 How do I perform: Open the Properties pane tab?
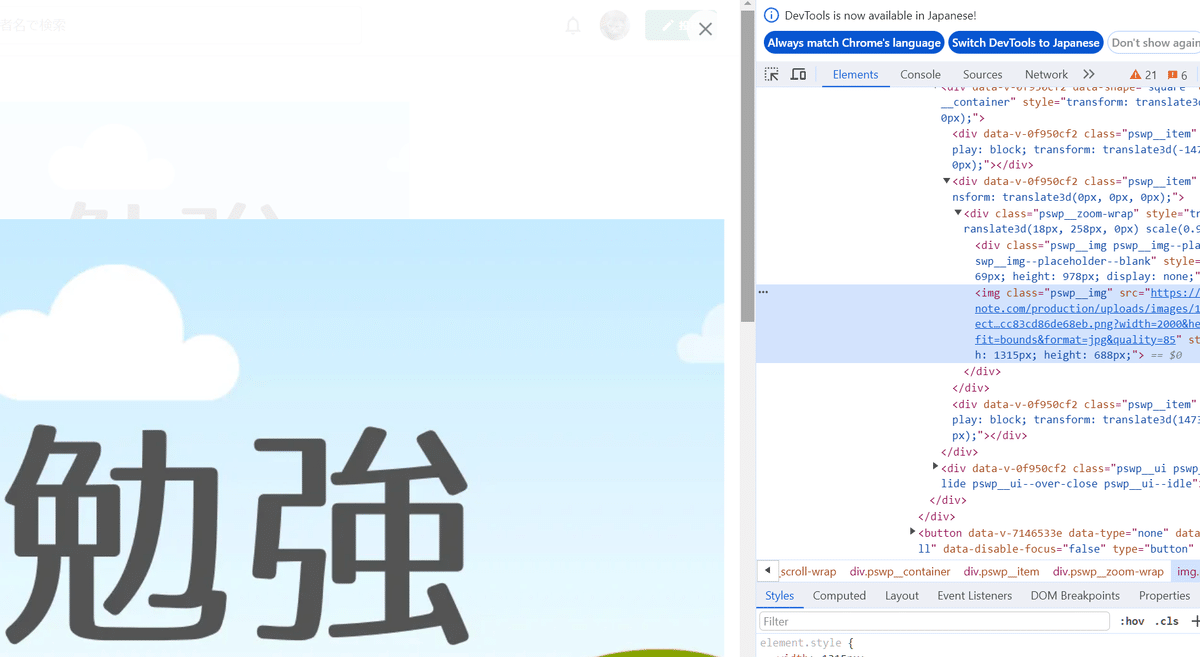tap(1164, 595)
